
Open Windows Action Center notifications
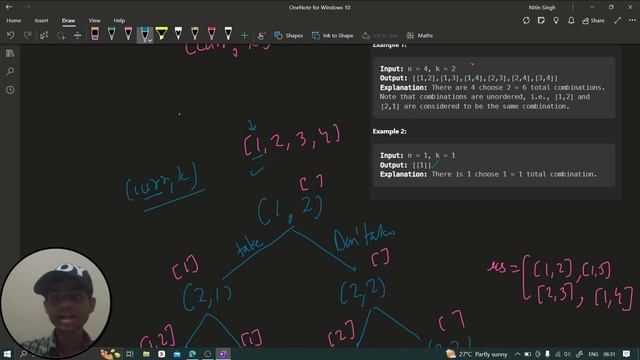[627, 354]
